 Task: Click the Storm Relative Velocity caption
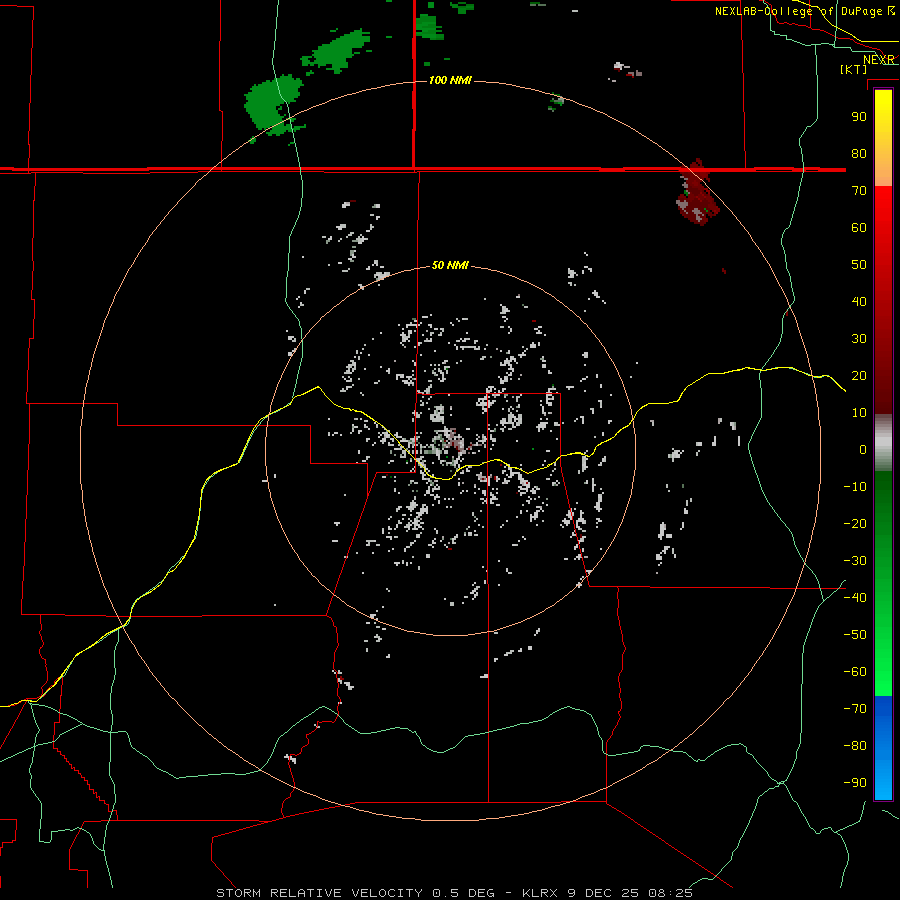coord(454,893)
